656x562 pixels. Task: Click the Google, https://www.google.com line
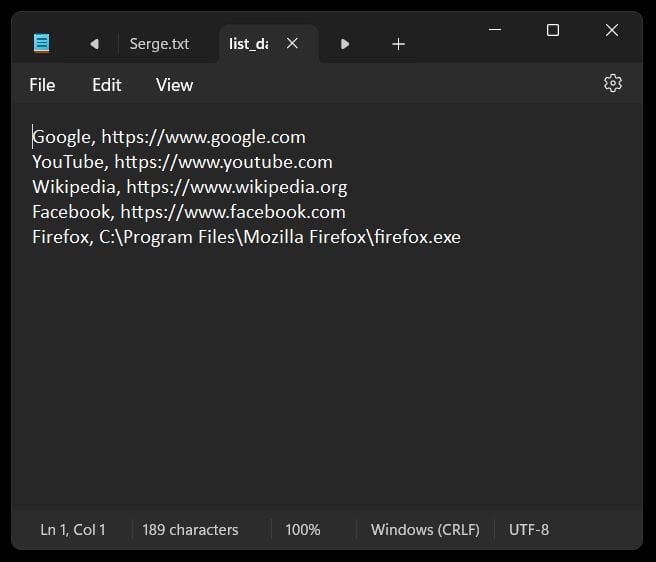coord(169,137)
